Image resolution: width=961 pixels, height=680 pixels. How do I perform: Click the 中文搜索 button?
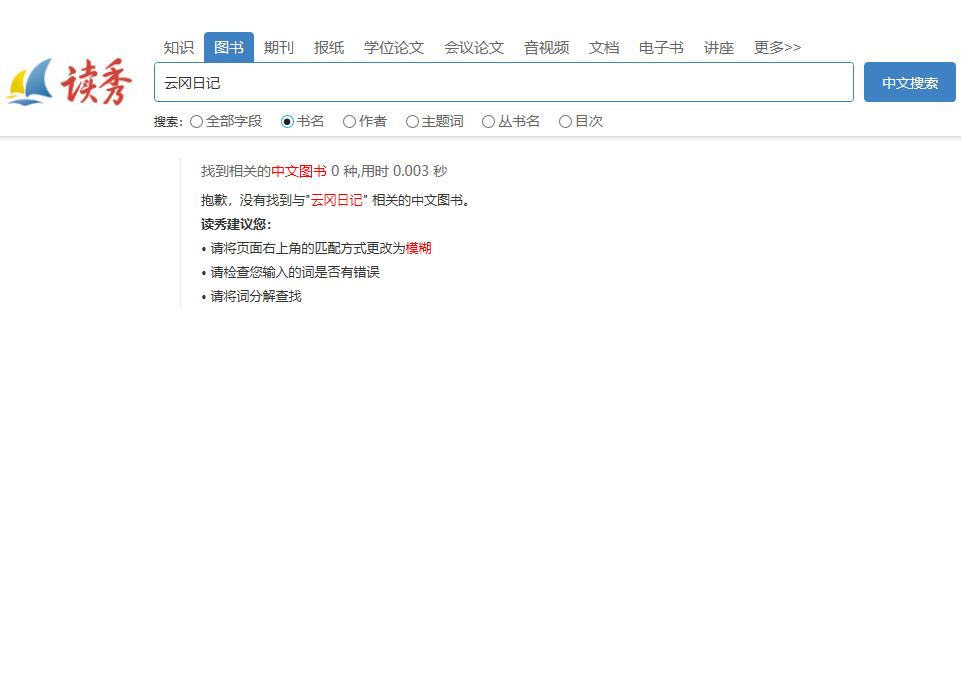tap(910, 82)
